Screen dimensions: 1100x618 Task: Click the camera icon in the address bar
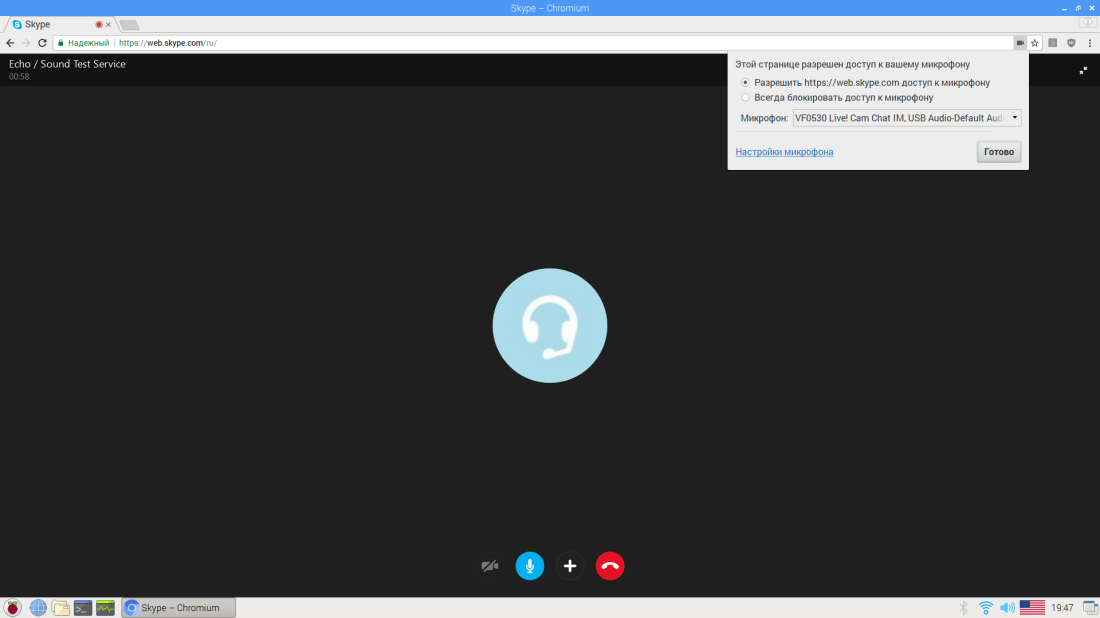coord(1020,43)
